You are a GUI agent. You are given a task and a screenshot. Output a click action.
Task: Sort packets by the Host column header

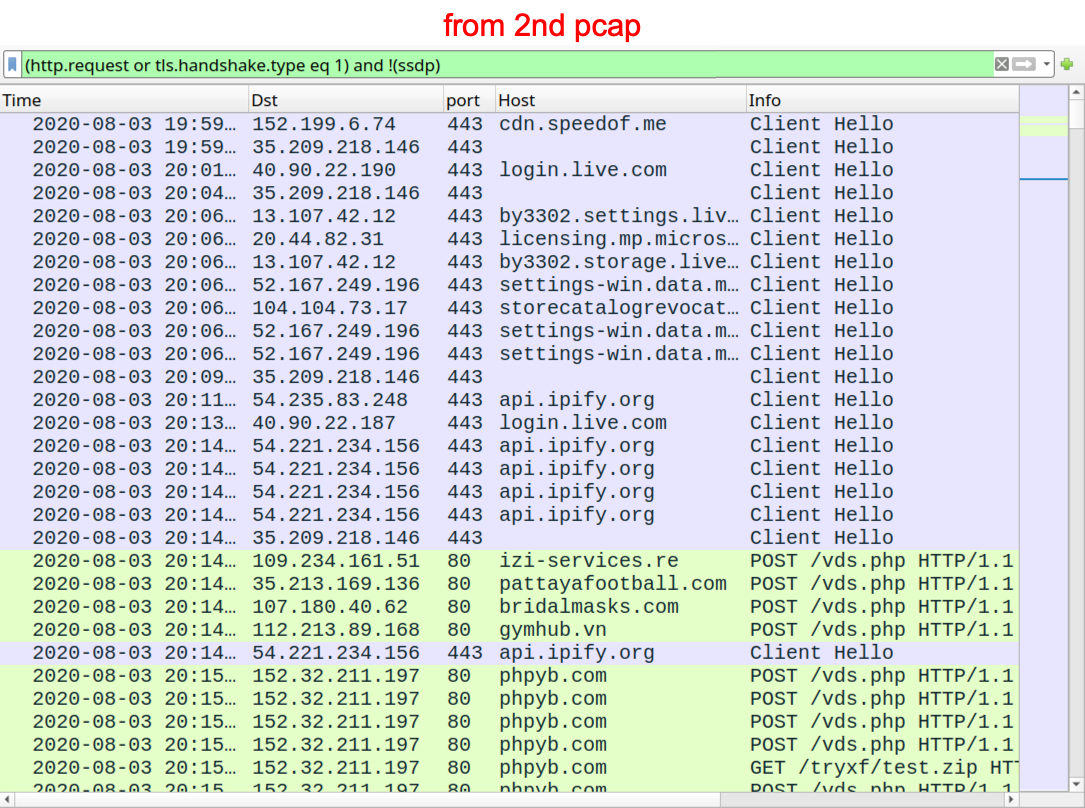(x=621, y=100)
